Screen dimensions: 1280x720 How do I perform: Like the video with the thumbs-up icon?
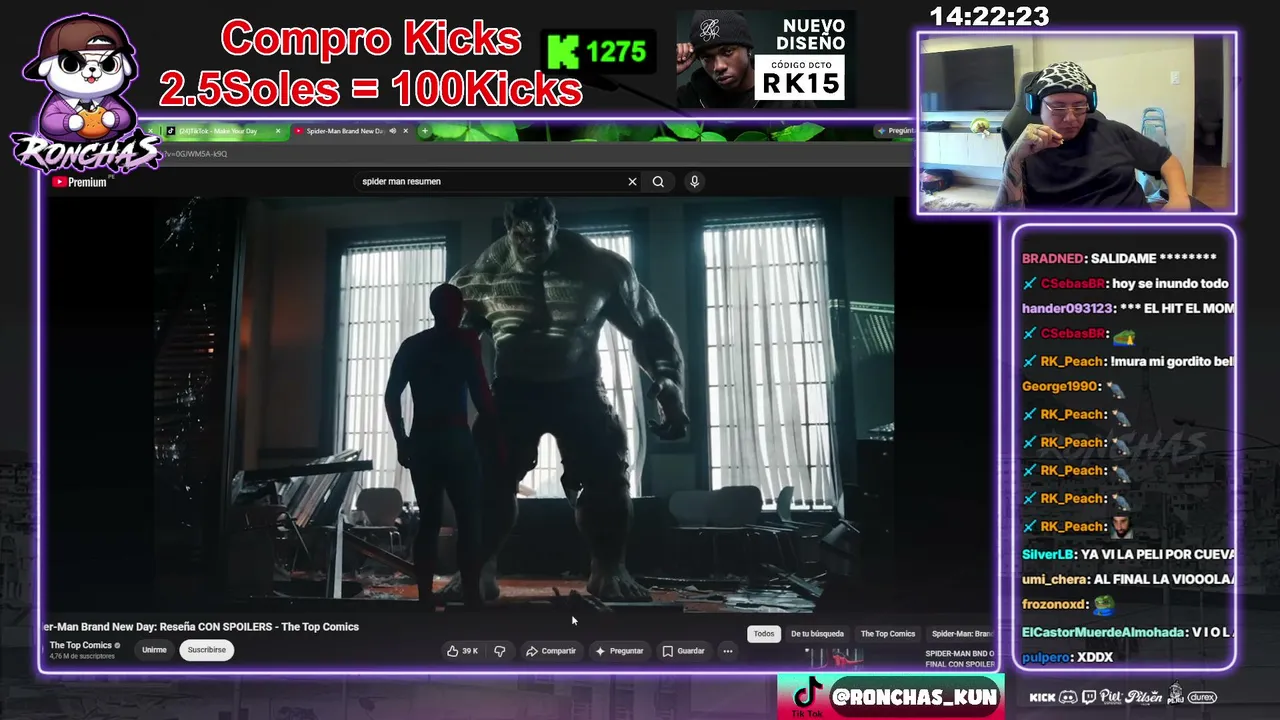[x=453, y=651]
